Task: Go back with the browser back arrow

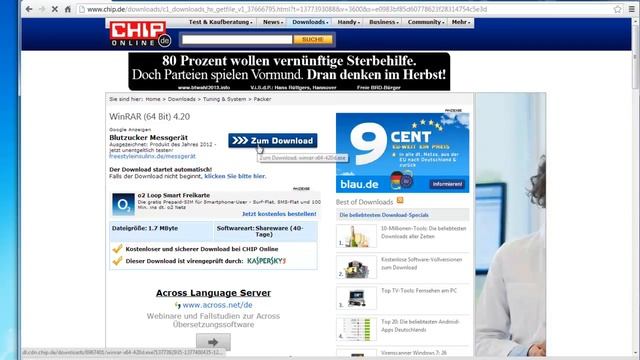Action: click(29, 9)
